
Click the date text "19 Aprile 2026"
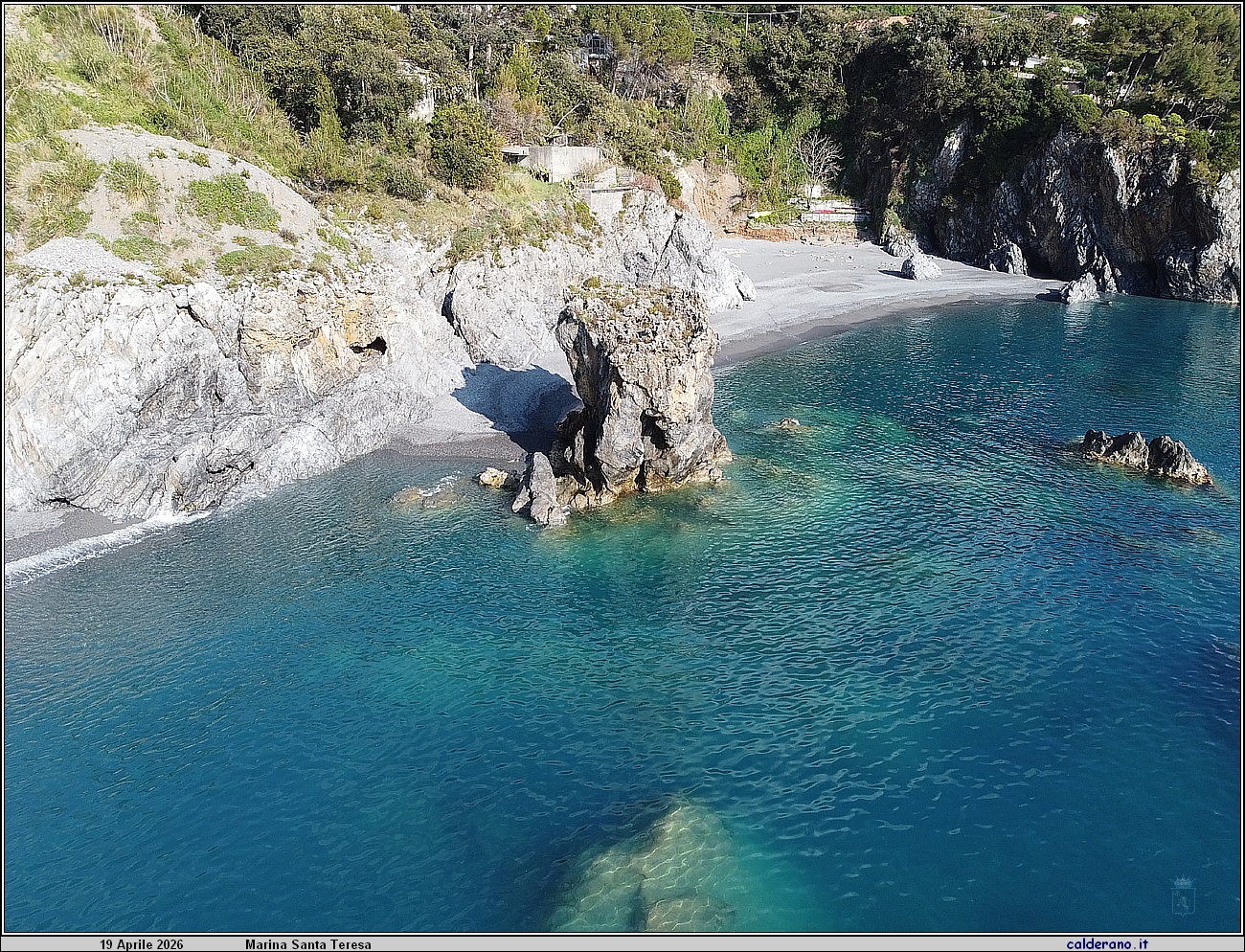142,944
